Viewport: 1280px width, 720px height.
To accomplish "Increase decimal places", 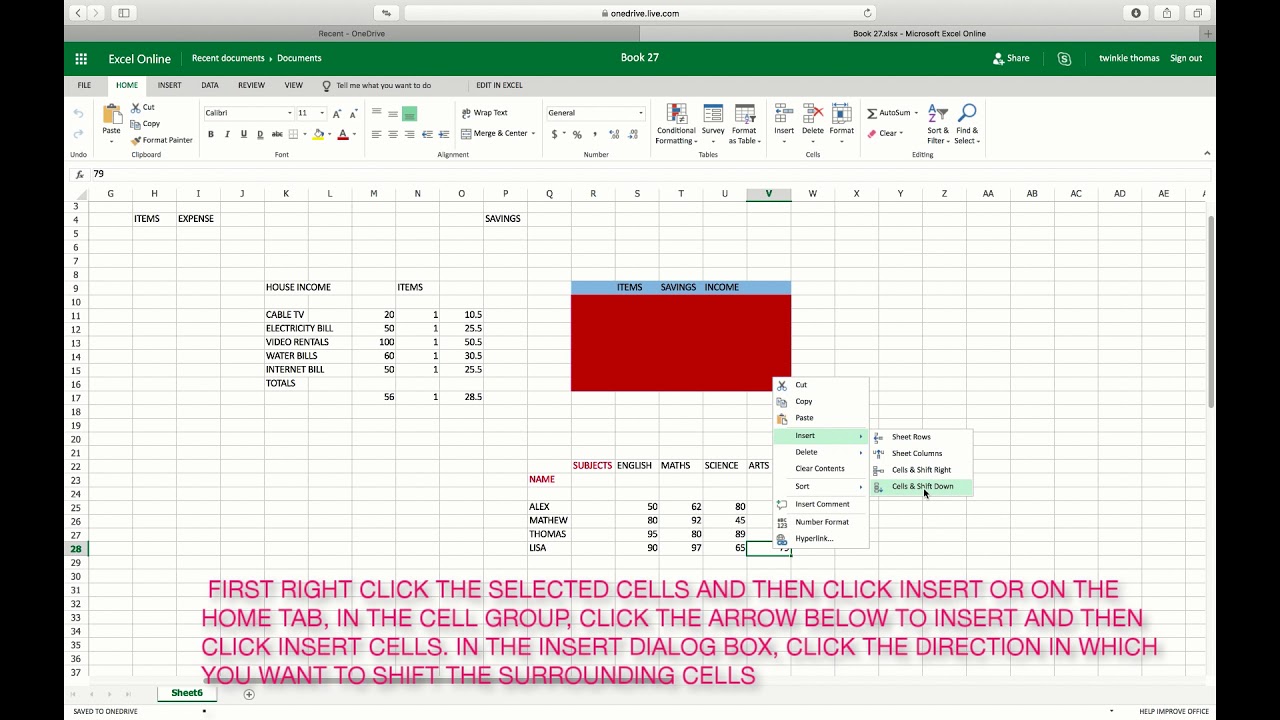I will [612, 134].
